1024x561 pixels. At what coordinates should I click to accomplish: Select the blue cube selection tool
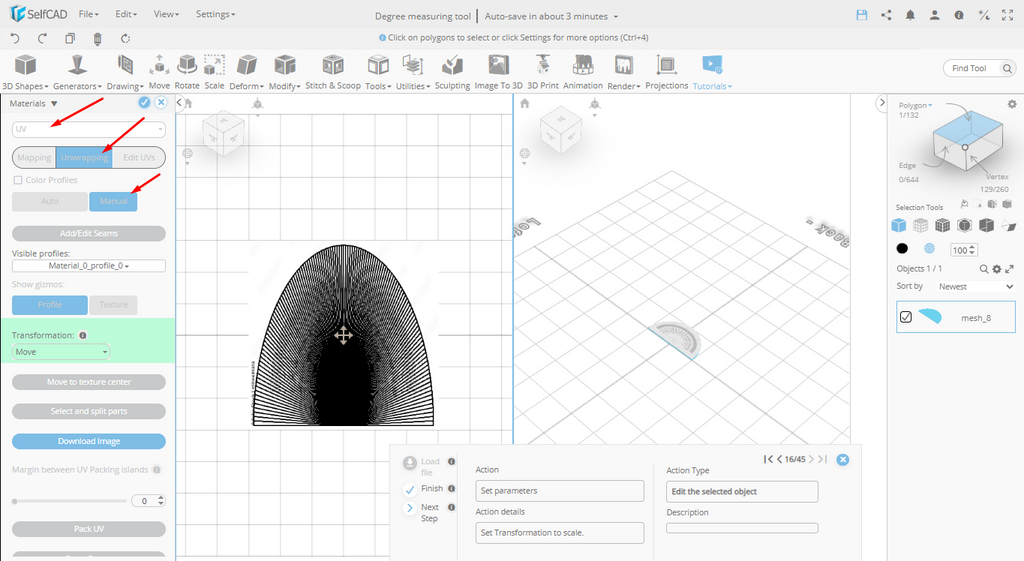coord(899,225)
